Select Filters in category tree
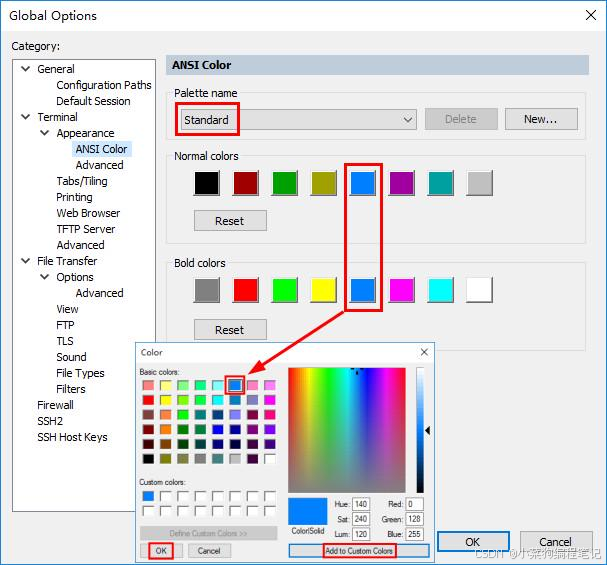This screenshot has height=565, width=607. (x=71, y=389)
